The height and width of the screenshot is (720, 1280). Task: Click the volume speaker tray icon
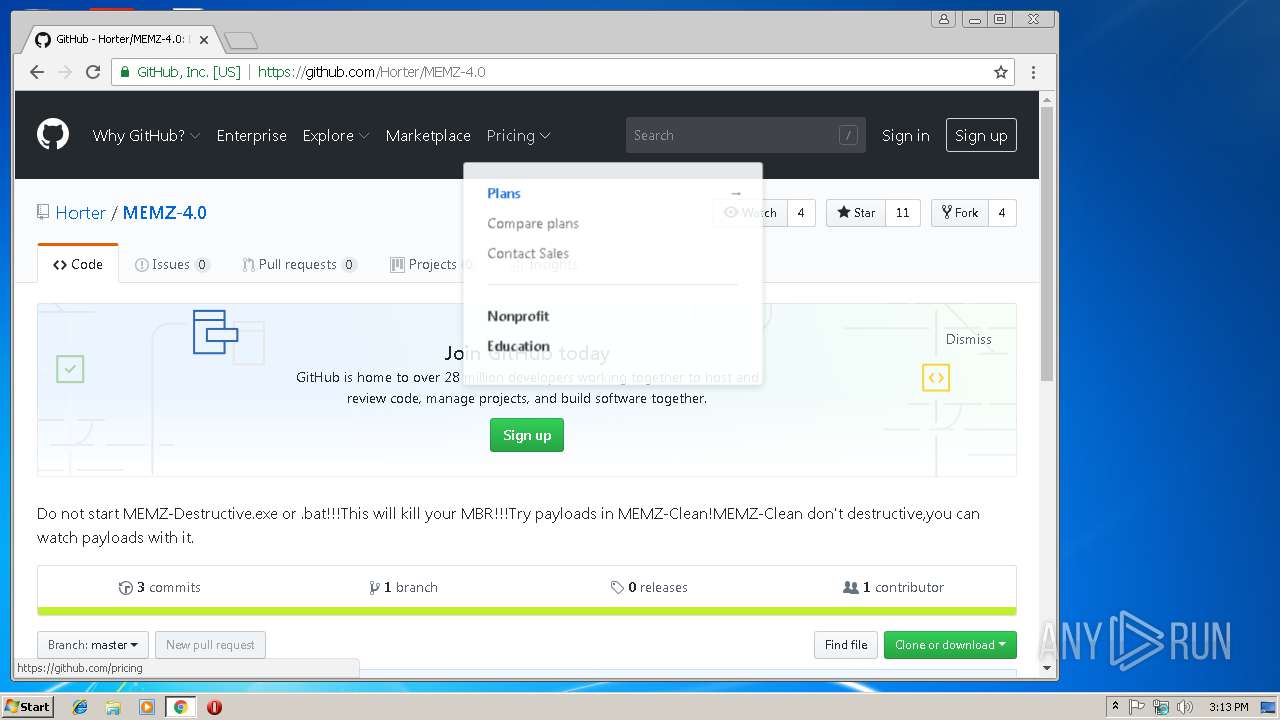coord(1184,707)
